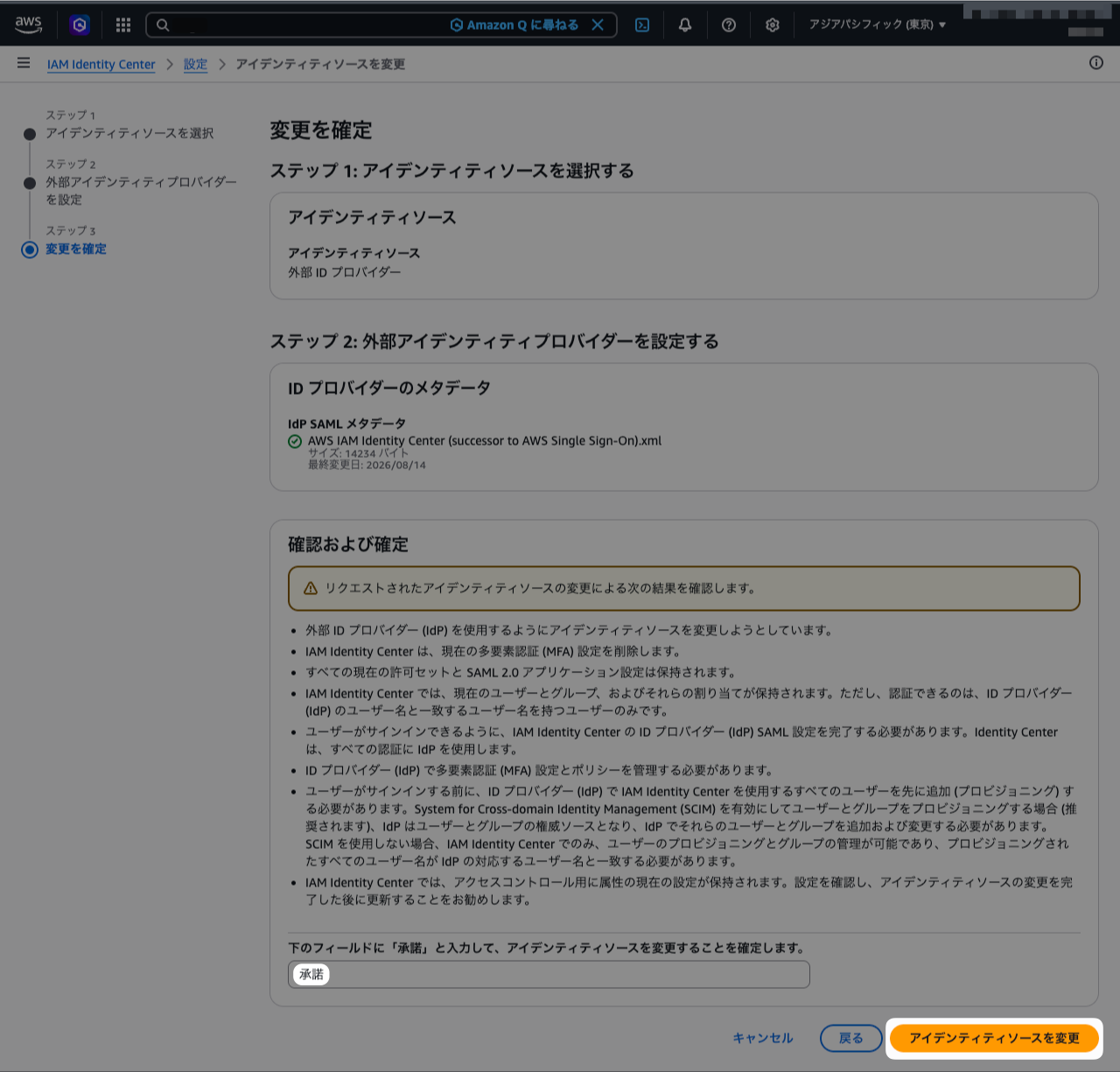Open the services grid menu
This screenshot has width=1120, height=1072.
[123, 25]
